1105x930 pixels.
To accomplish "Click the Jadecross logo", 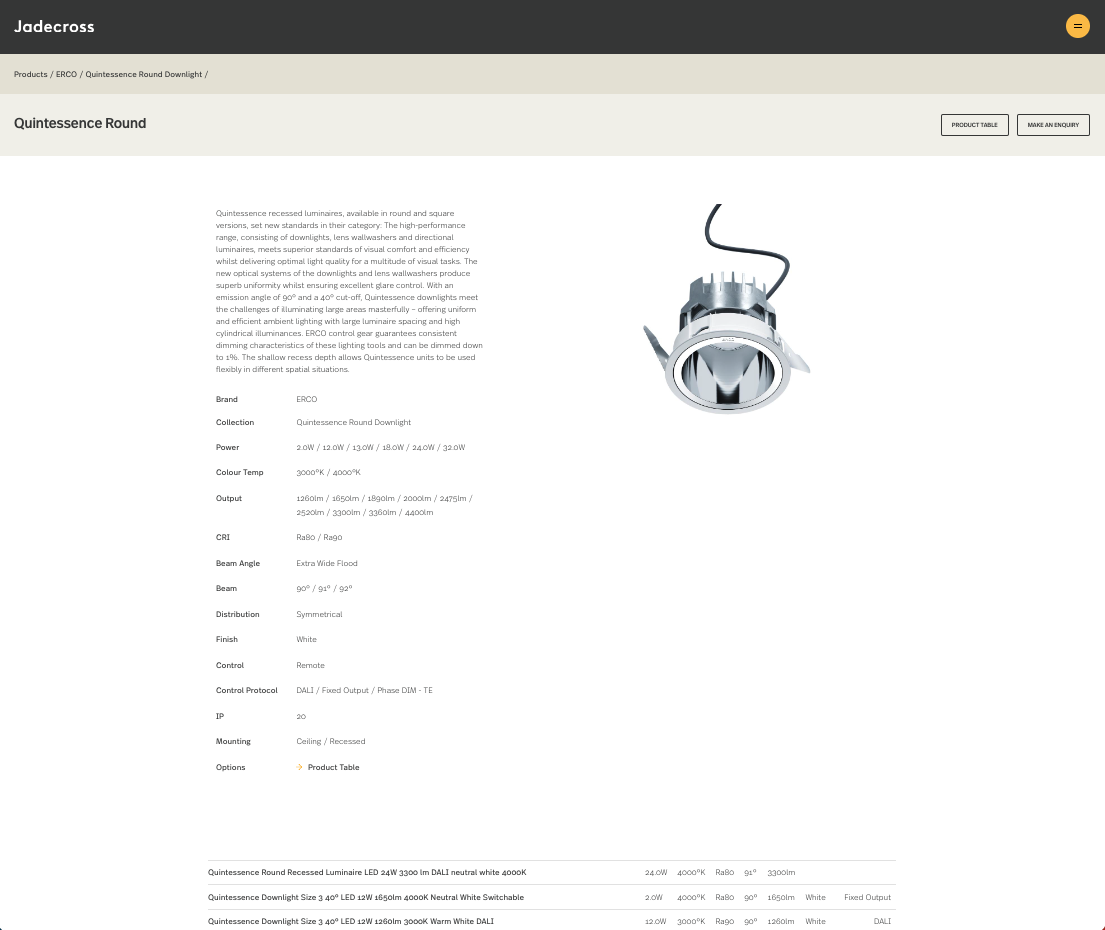I will pyautogui.click(x=54, y=27).
